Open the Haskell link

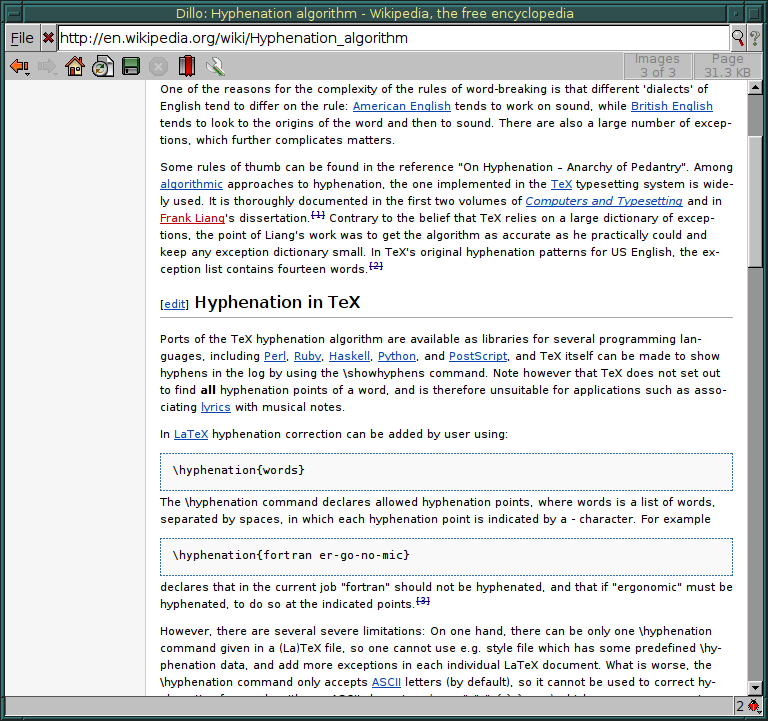point(349,356)
